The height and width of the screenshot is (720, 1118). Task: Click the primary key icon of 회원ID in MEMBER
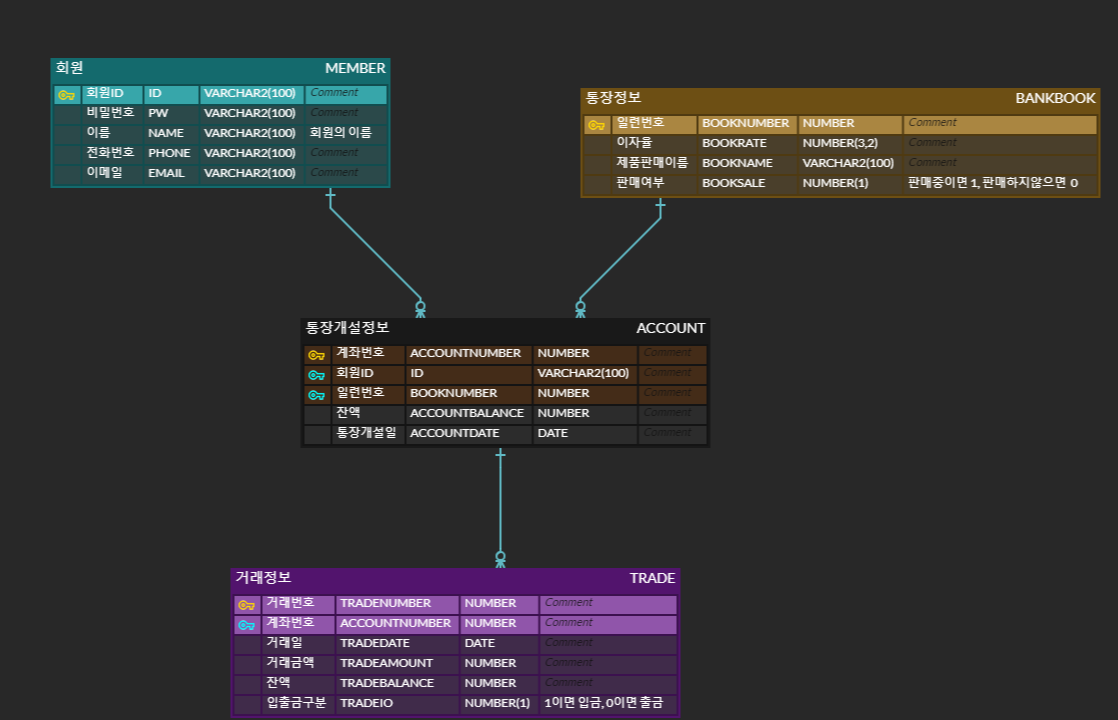click(x=66, y=95)
